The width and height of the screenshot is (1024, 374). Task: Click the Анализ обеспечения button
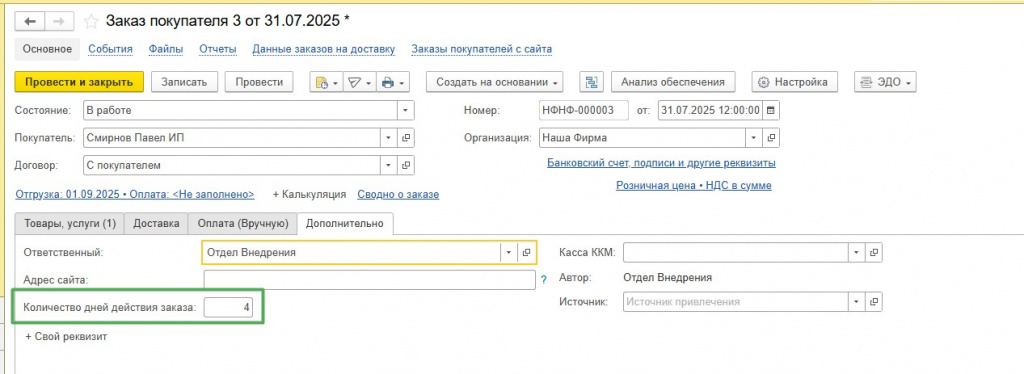[x=673, y=82]
